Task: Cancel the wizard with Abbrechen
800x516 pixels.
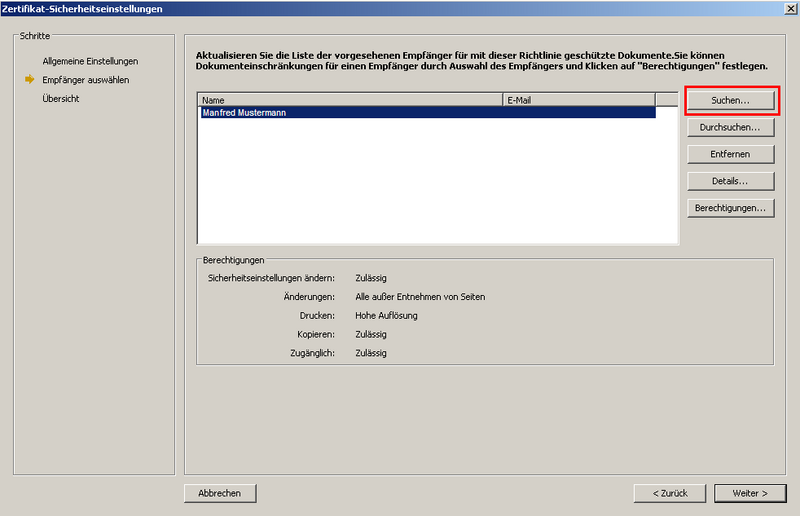Action: click(x=220, y=492)
